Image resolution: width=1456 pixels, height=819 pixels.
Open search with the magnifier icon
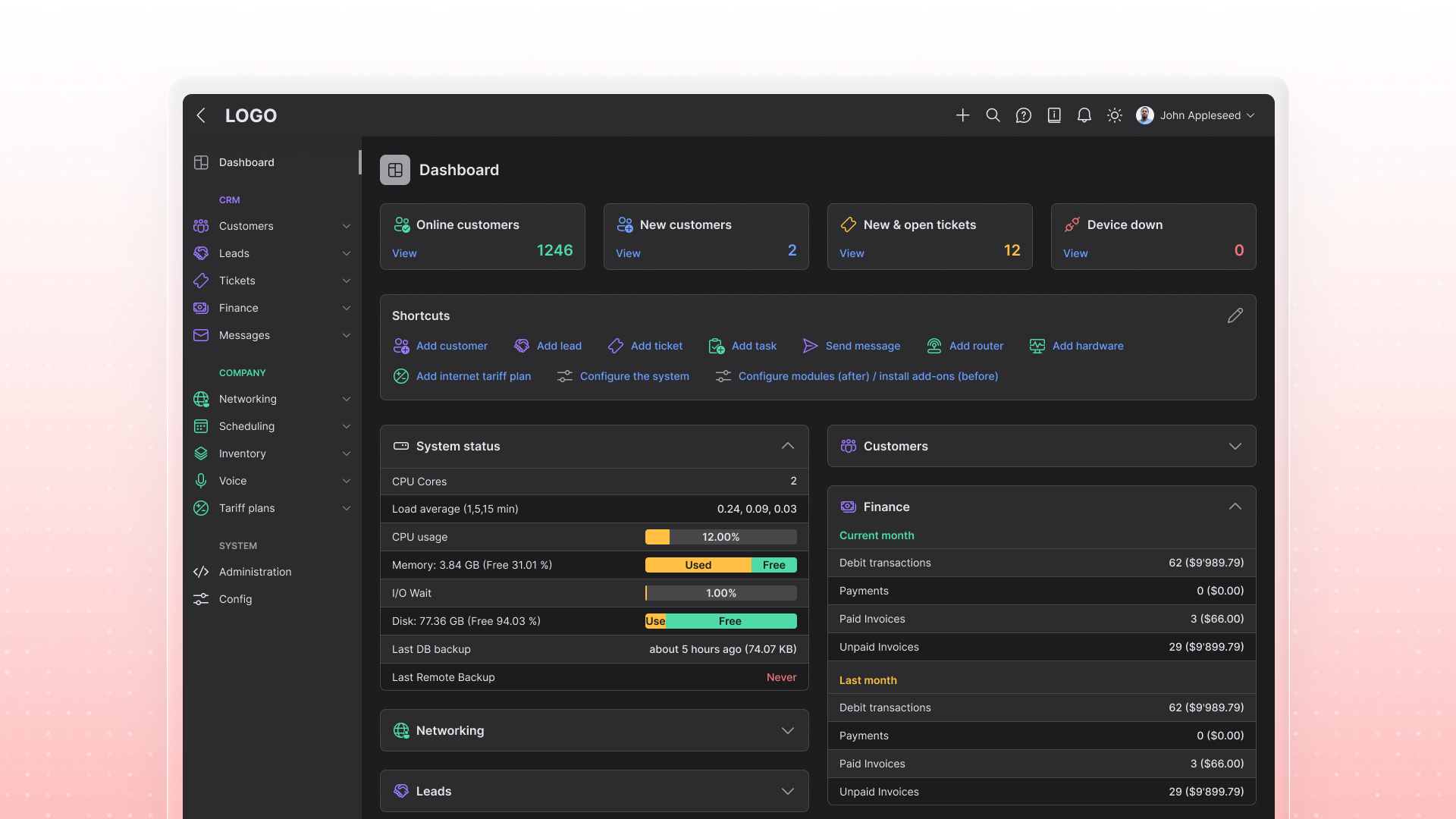[x=993, y=115]
